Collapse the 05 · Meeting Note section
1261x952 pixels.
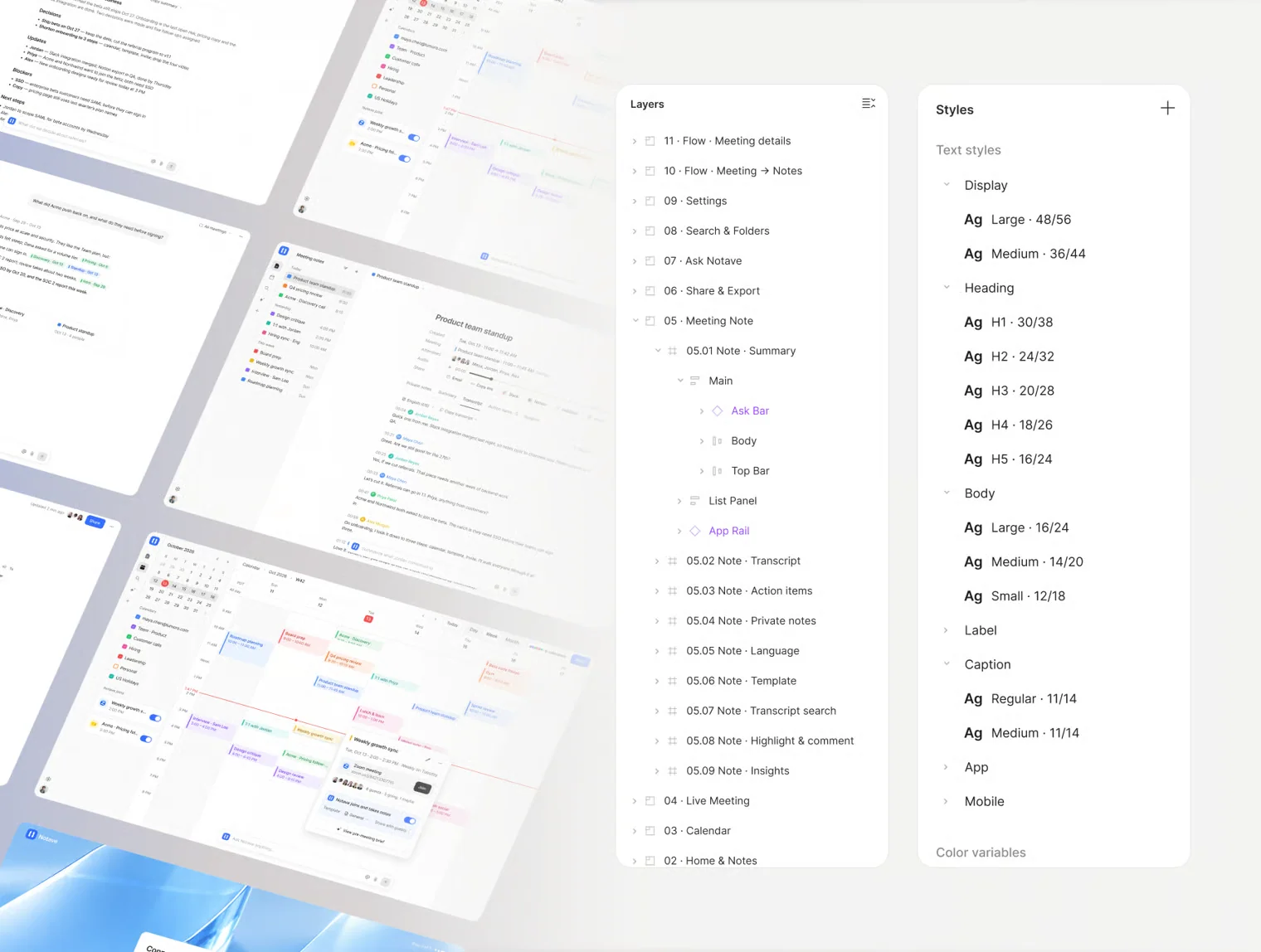(635, 321)
